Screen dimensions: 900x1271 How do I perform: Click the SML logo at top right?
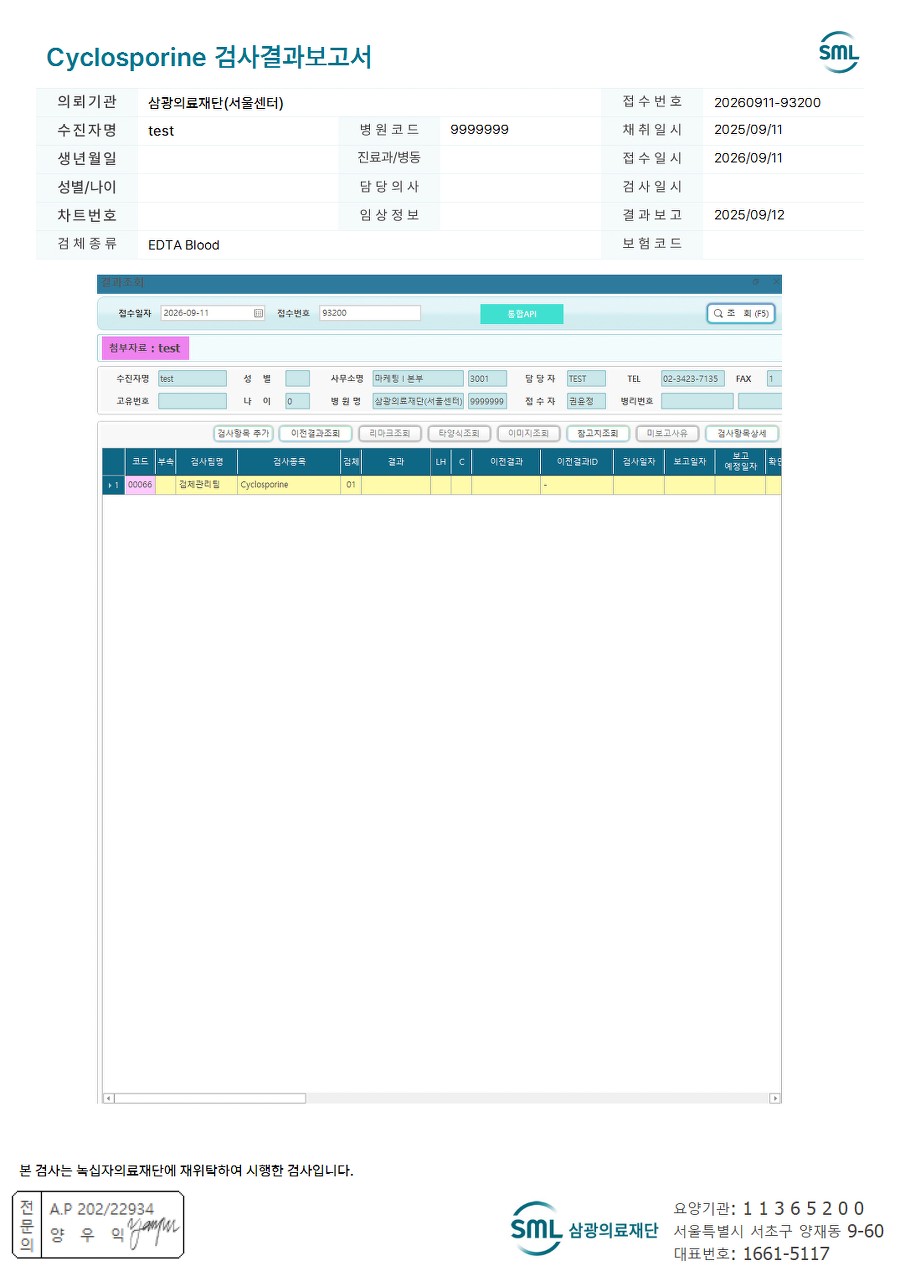838,52
